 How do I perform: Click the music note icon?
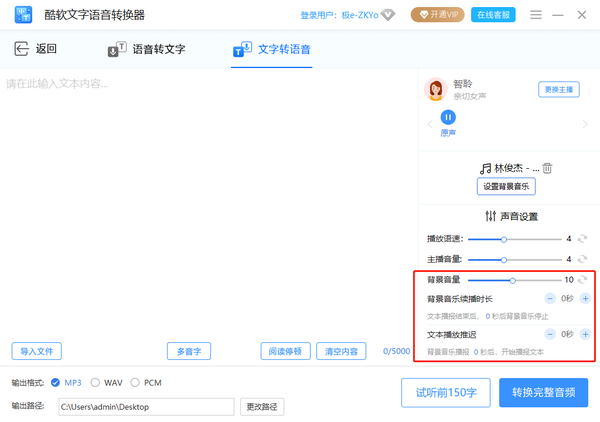pyautogui.click(x=485, y=168)
